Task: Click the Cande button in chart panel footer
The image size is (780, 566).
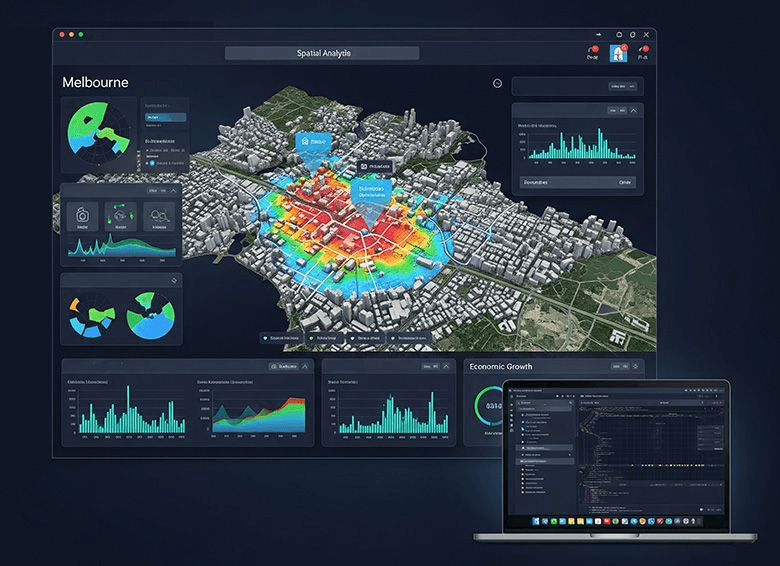Action: [625, 183]
